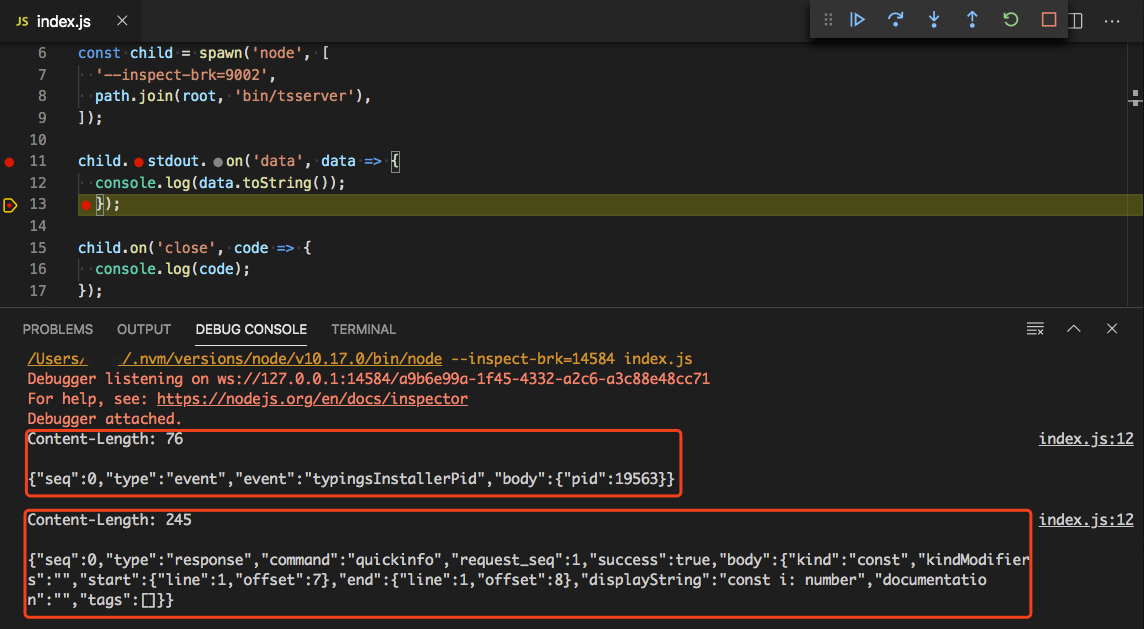
Task: Close the bottom panel with the X icon
Action: pos(1111,328)
